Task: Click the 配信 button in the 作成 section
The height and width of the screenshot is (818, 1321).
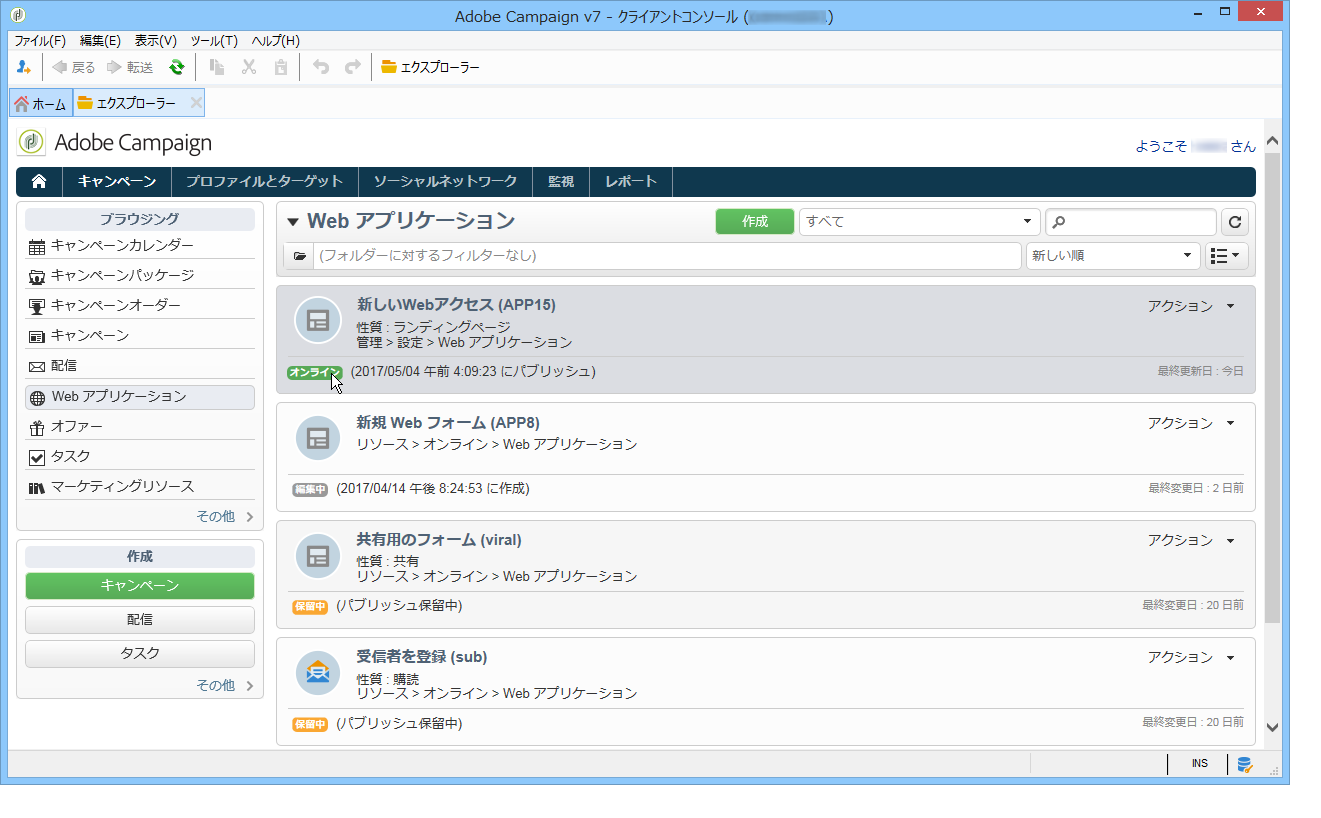Action: [140, 620]
